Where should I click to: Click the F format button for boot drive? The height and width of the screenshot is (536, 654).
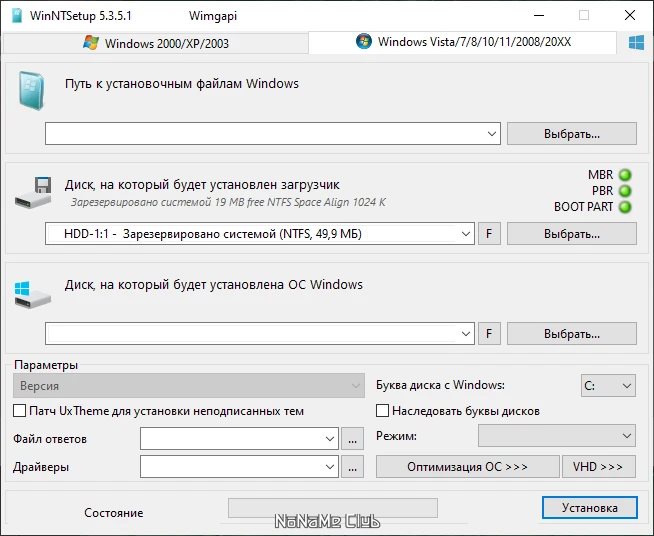tap(489, 234)
